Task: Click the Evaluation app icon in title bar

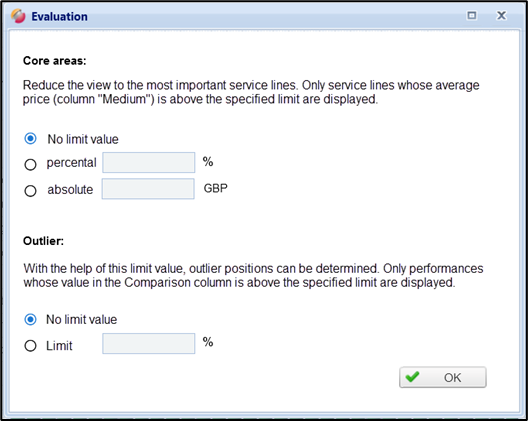Action: (x=18, y=16)
